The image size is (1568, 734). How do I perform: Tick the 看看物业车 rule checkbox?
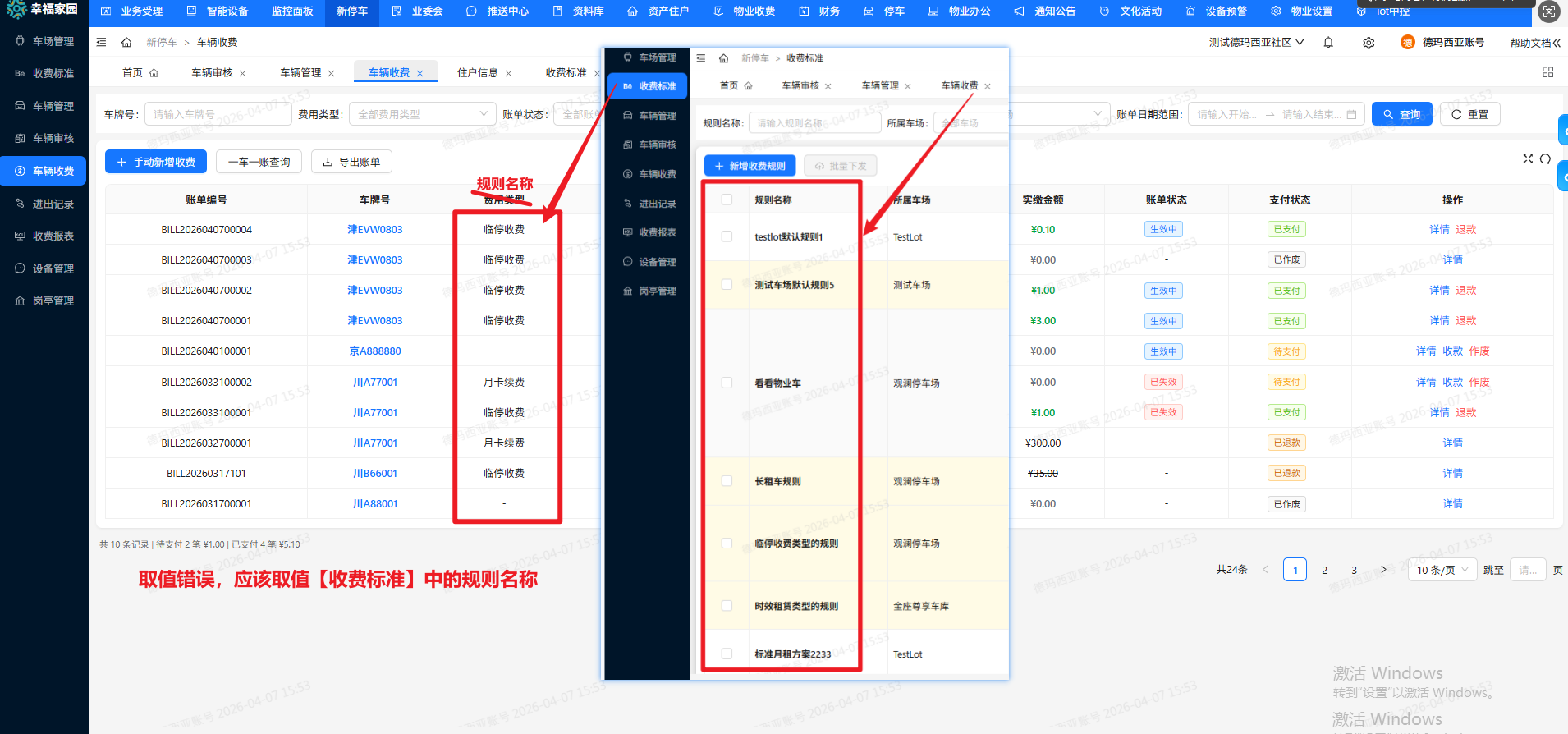[x=727, y=383]
